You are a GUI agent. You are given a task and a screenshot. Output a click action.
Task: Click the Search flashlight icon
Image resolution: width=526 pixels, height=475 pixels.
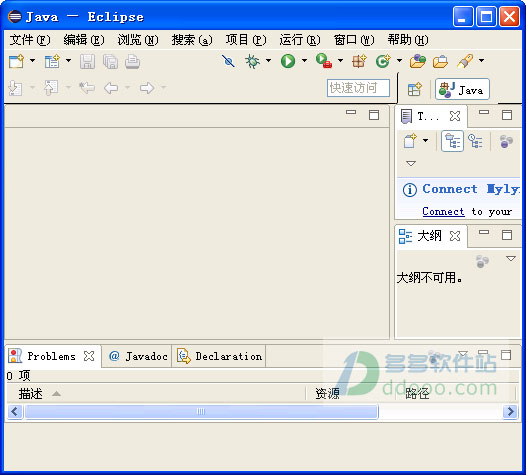465,61
